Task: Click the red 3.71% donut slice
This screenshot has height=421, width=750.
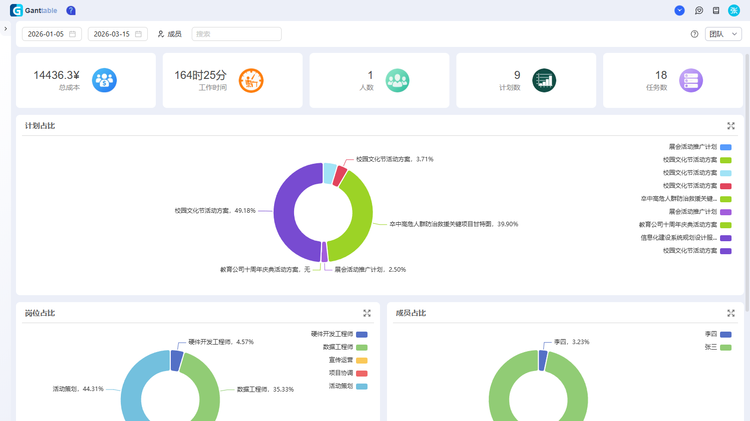Action: pos(340,176)
